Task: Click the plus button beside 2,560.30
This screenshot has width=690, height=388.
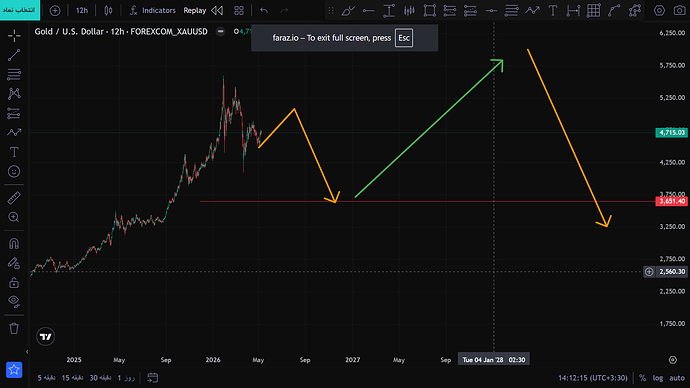Action: pyautogui.click(x=649, y=272)
